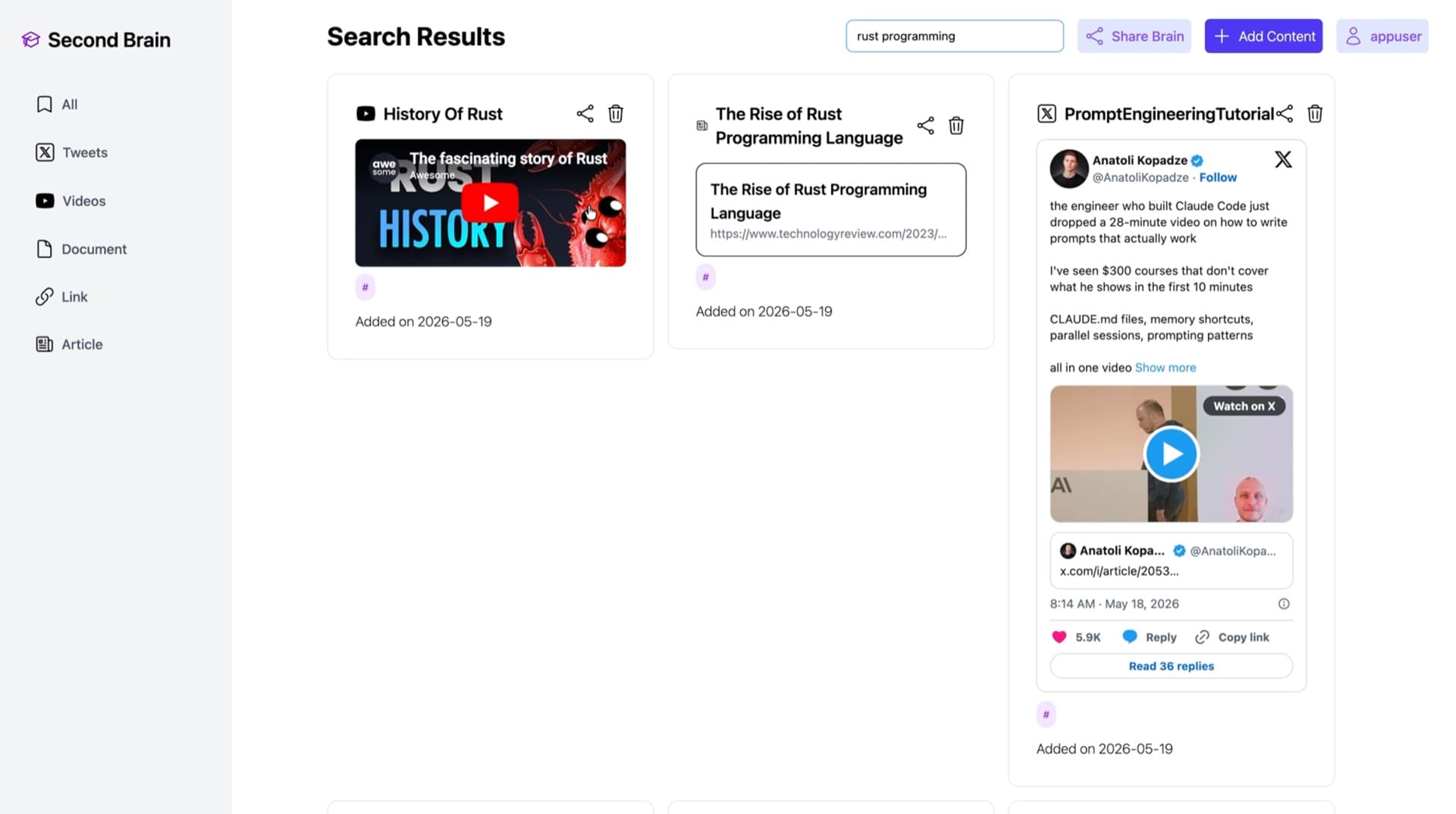Click the hashtag tag under the Rise of Rust card
This screenshot has height=814, width=1456.
click(705, 278)
